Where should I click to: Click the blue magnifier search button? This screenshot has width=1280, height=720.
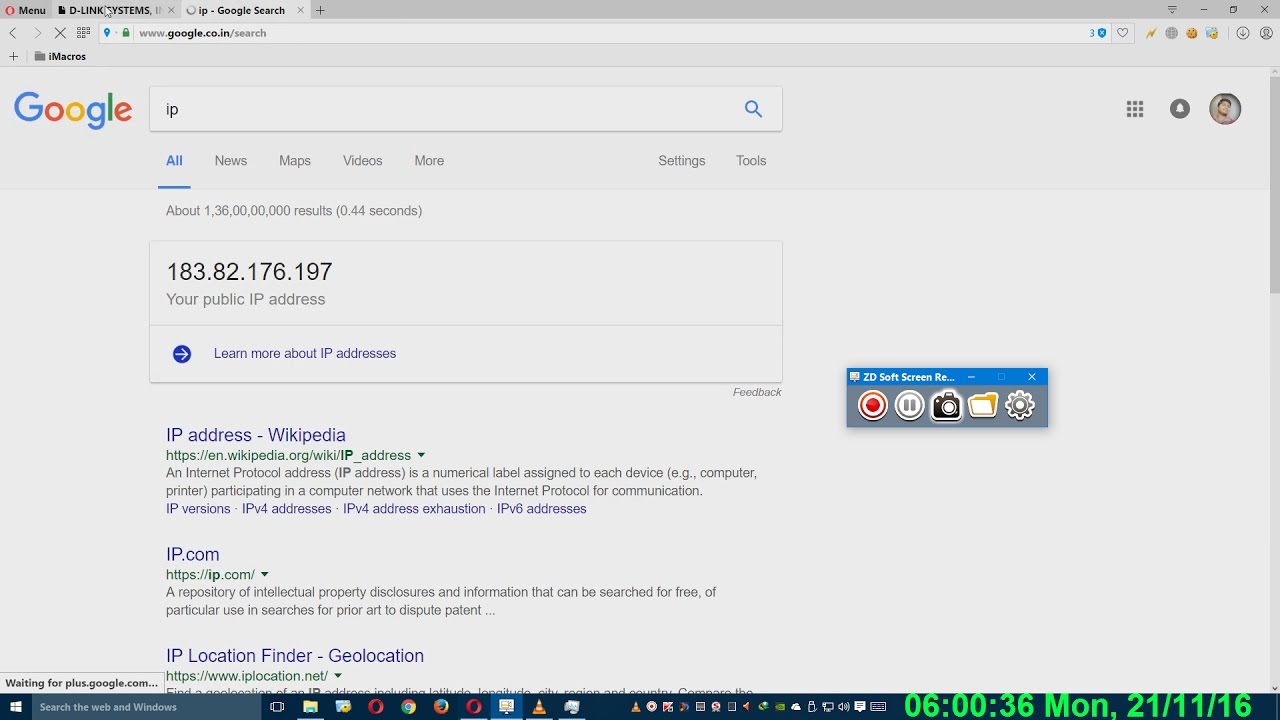[x=753, y=109]
